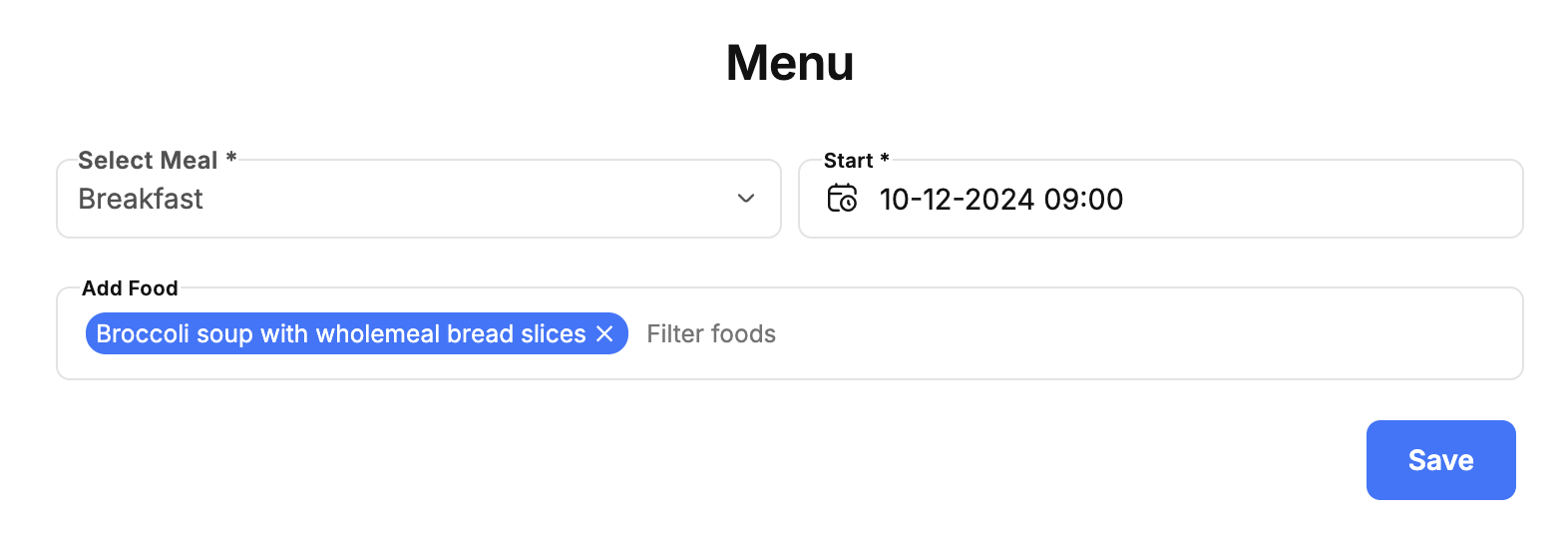This screenshot has width=1568, height=541.
Task: Remove Broccoli soup chip with its X icon
Action: pos(604,333)
